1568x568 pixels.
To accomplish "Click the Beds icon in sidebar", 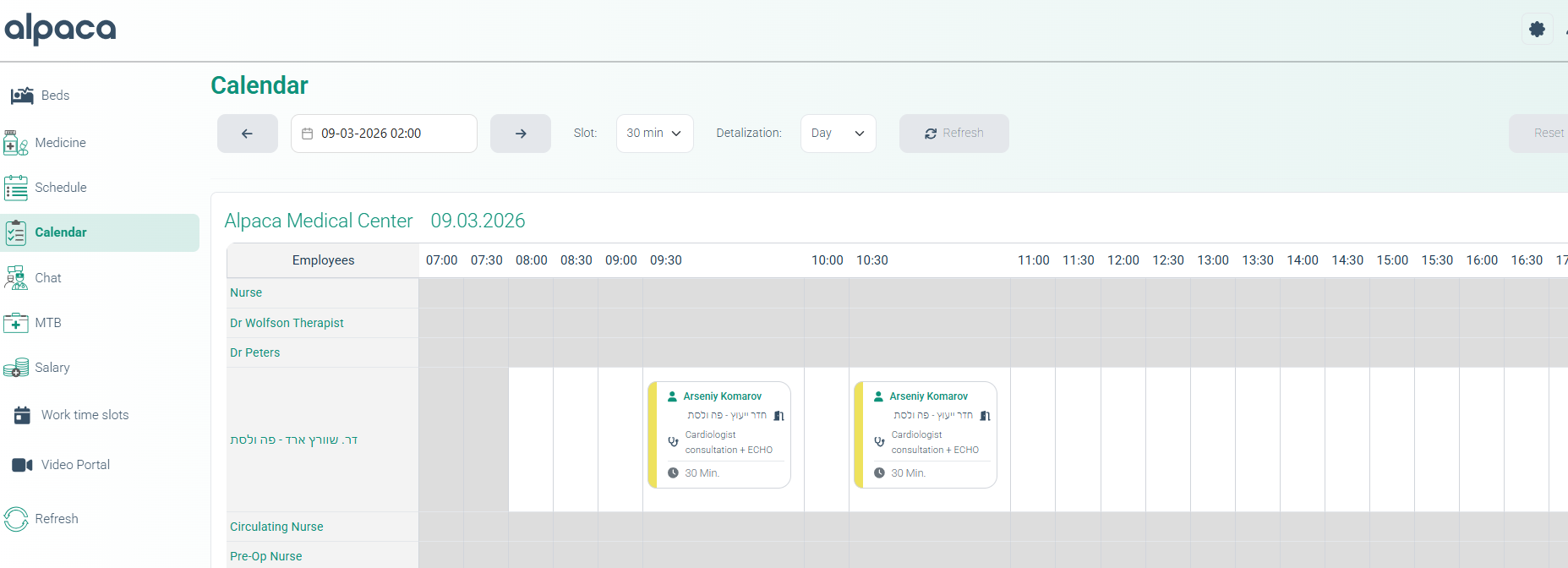I will [x=22, y=96].
